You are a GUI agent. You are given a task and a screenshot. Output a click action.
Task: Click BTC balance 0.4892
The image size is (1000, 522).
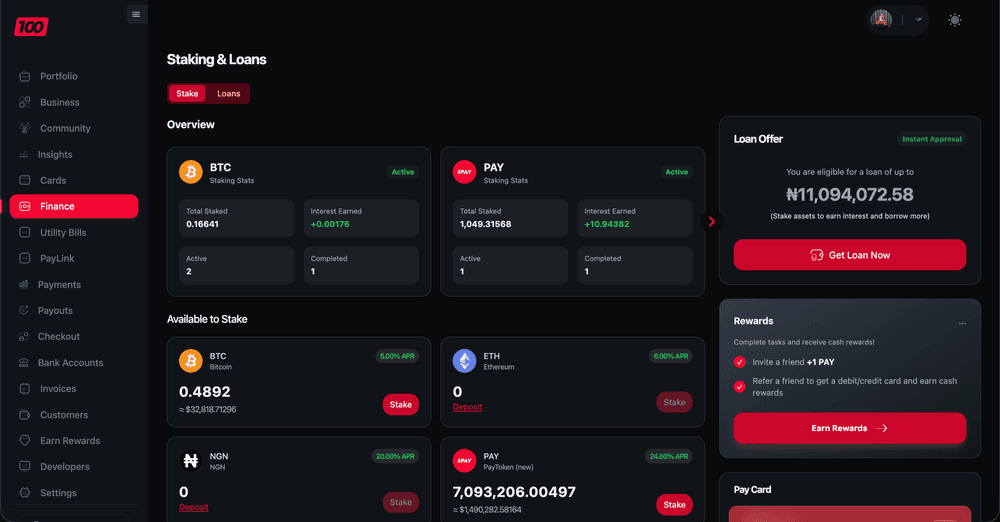click(x=205, y=392)
